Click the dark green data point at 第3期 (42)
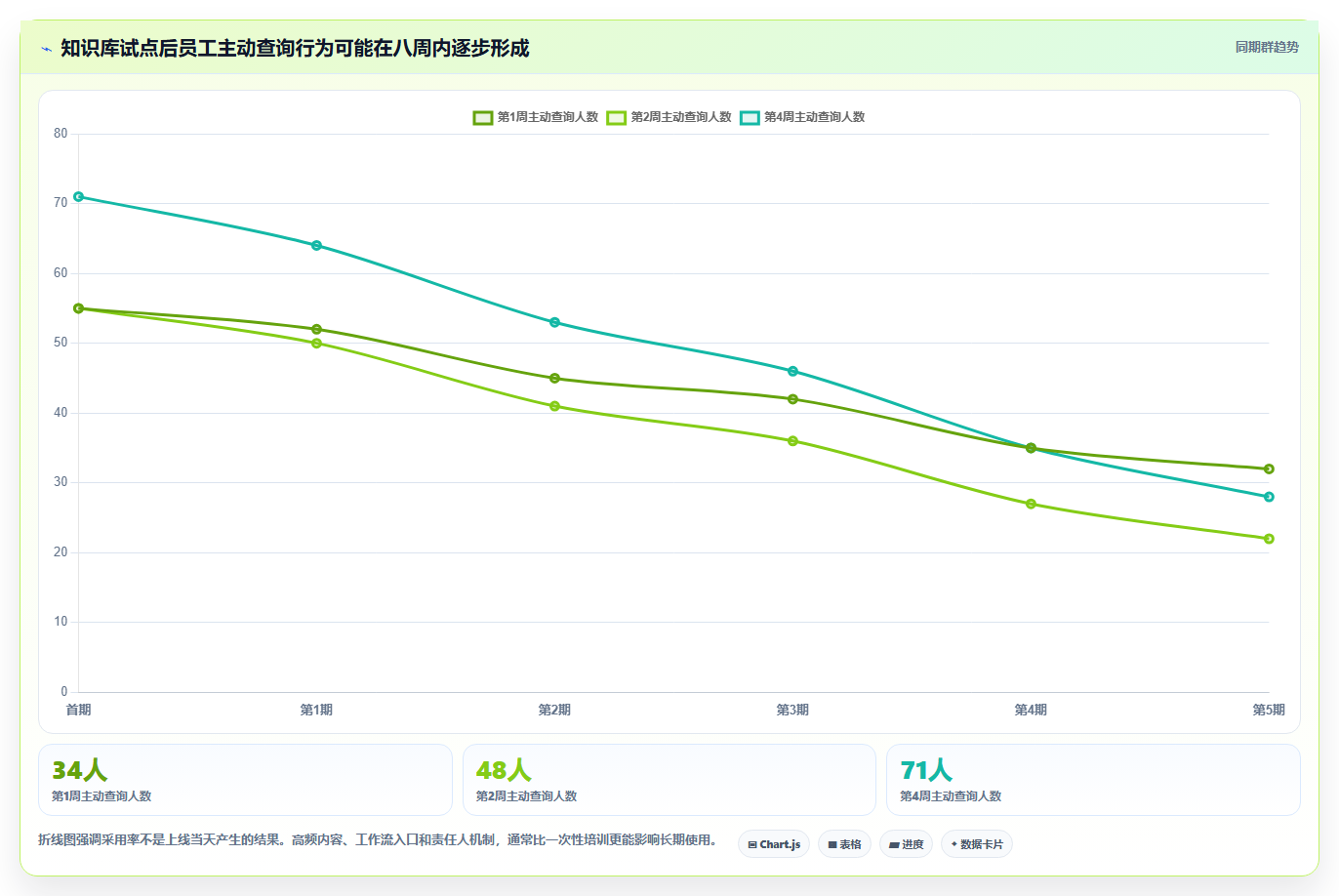Image resolution: width=1339 pixels, height=896 pixels. pyautogui.click(x=793, y=399)
